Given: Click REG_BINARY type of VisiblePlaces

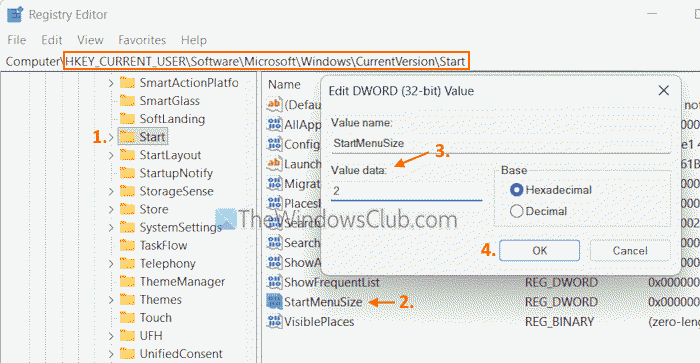Looking at the screenshot, I should point(559,321).
